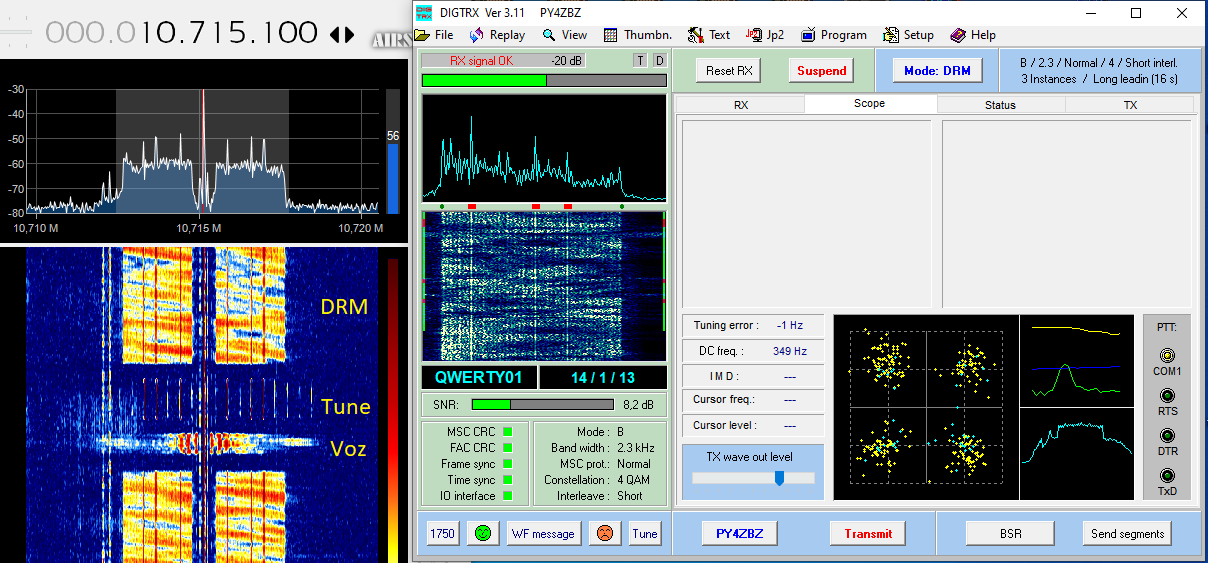Switch to the TX tab

point(1130,105)
